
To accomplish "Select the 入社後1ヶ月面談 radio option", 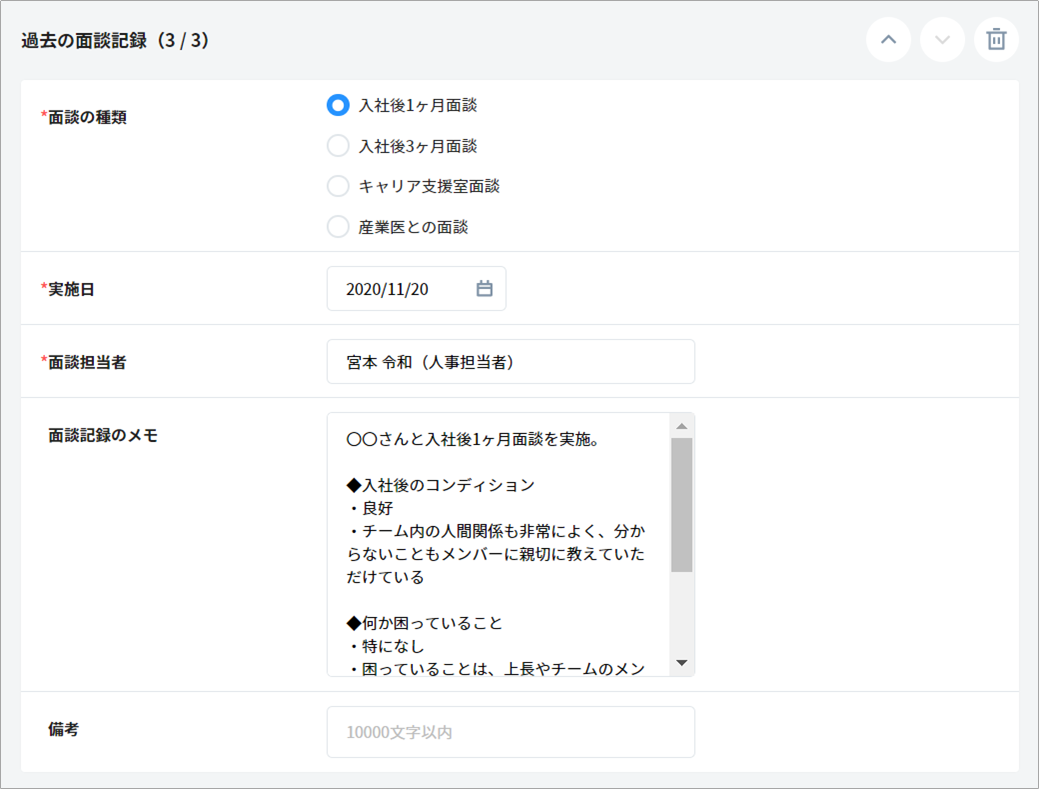I will coord(338,105).
